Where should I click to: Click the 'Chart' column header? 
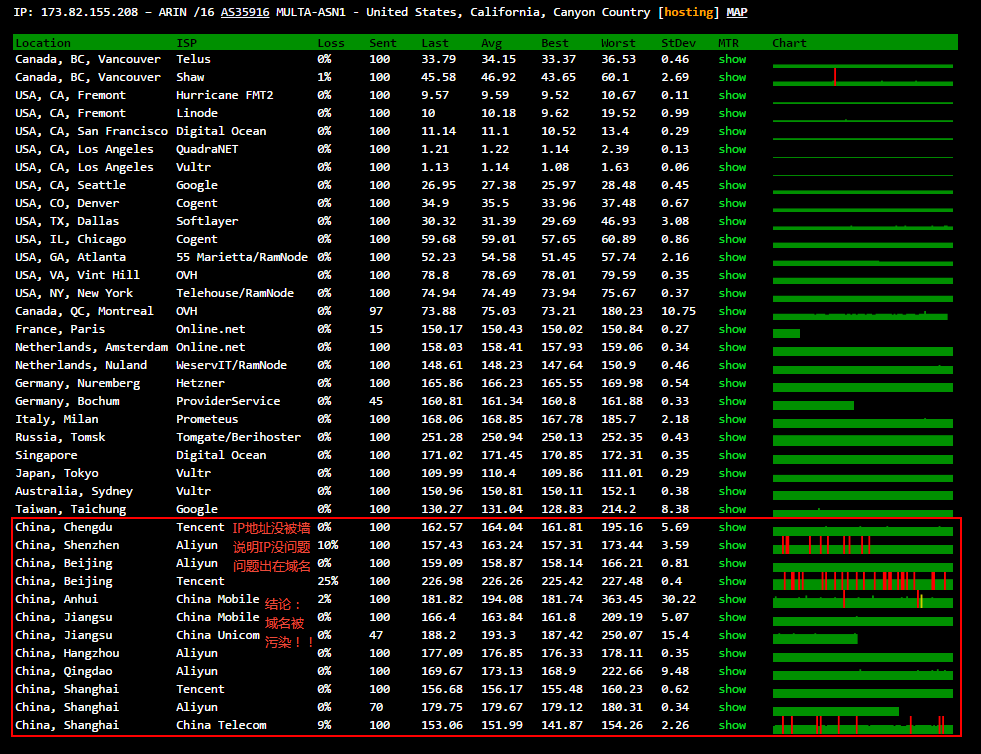[789, 43]
